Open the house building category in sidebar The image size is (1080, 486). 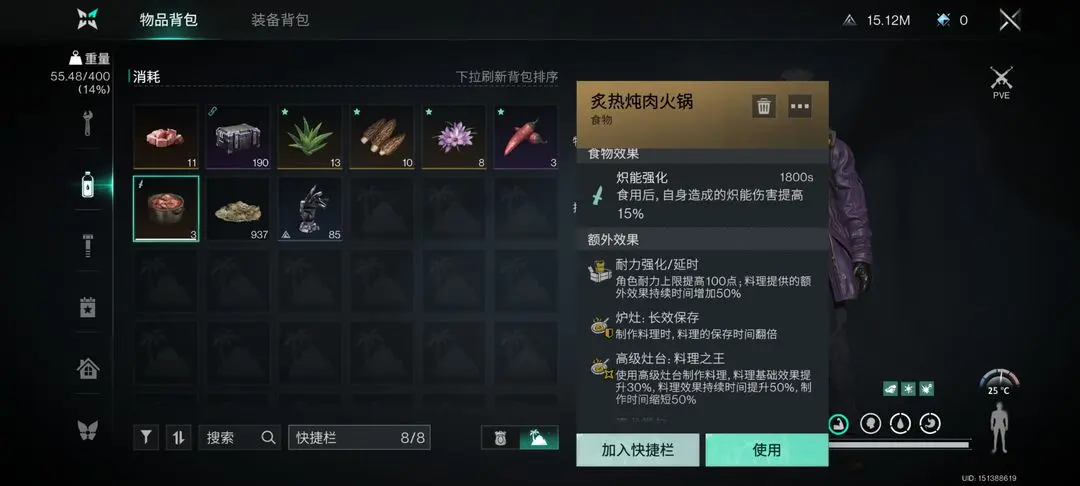87,369
